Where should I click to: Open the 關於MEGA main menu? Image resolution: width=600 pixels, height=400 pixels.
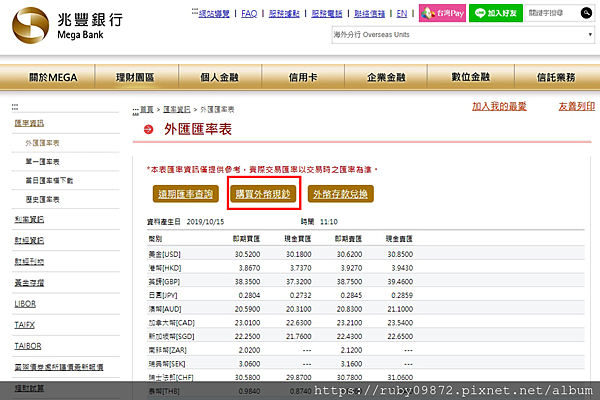pyautogui.click(x=53, y=77)
